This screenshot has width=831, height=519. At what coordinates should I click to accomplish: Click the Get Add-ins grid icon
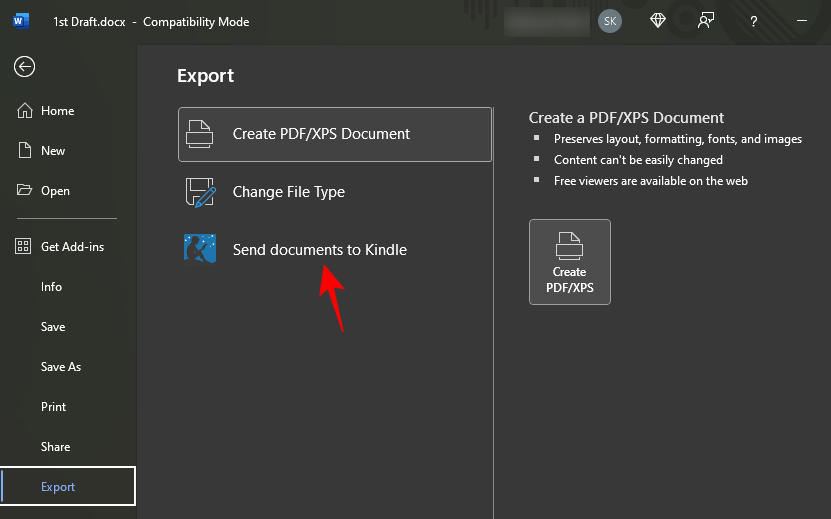point(23,246)
